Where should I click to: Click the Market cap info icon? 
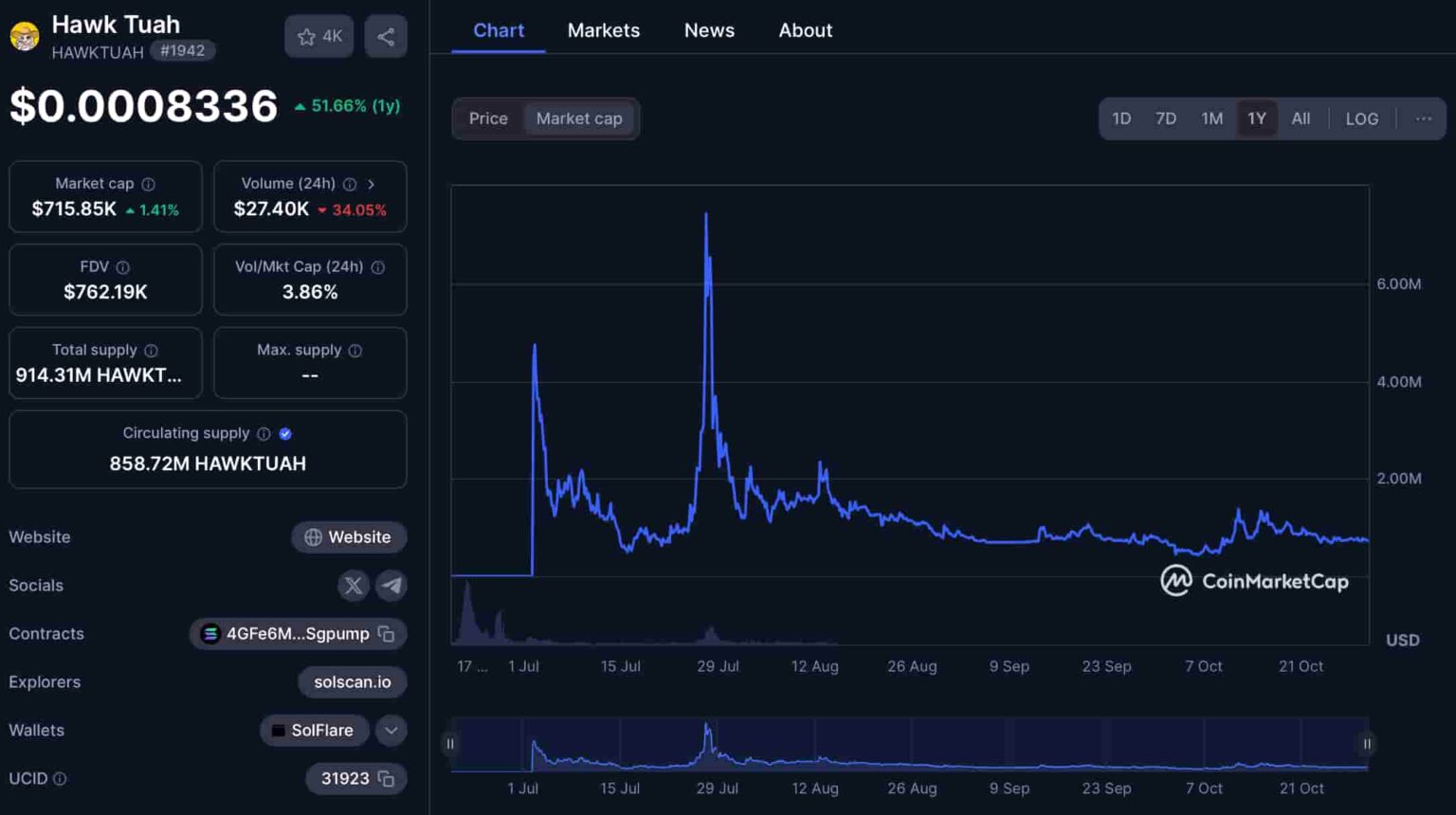point(148,183)
